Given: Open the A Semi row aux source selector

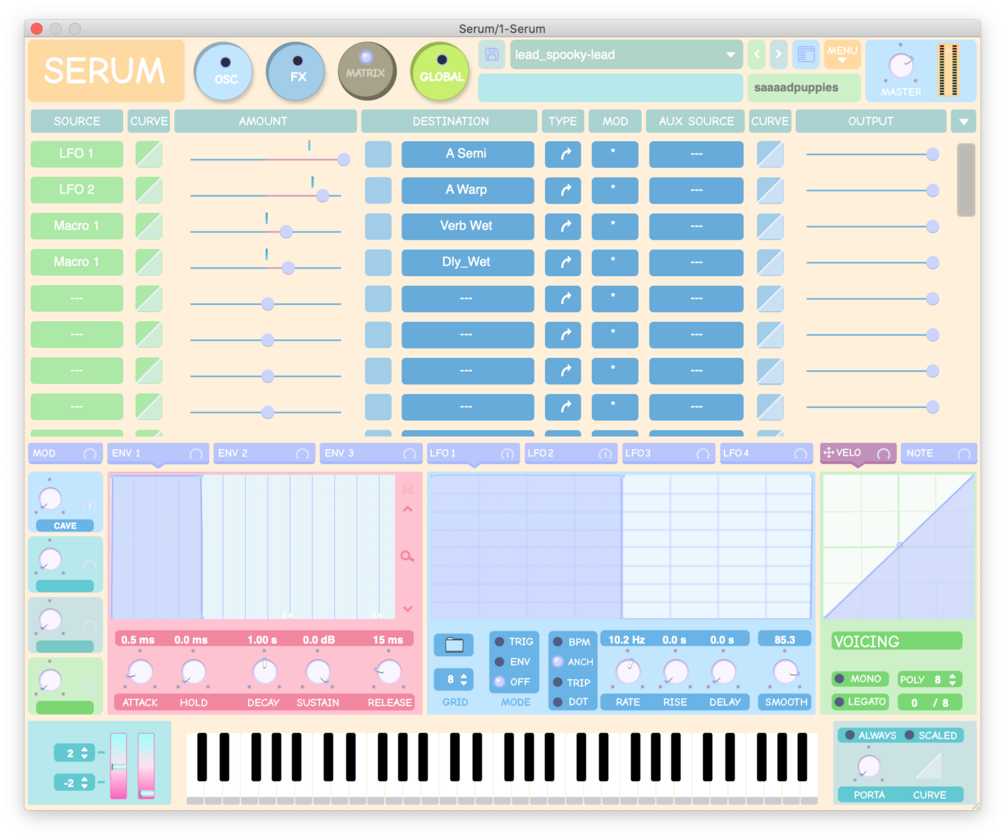Looking at the screenshot, I should pyautogui.click(x=696, y=154).
